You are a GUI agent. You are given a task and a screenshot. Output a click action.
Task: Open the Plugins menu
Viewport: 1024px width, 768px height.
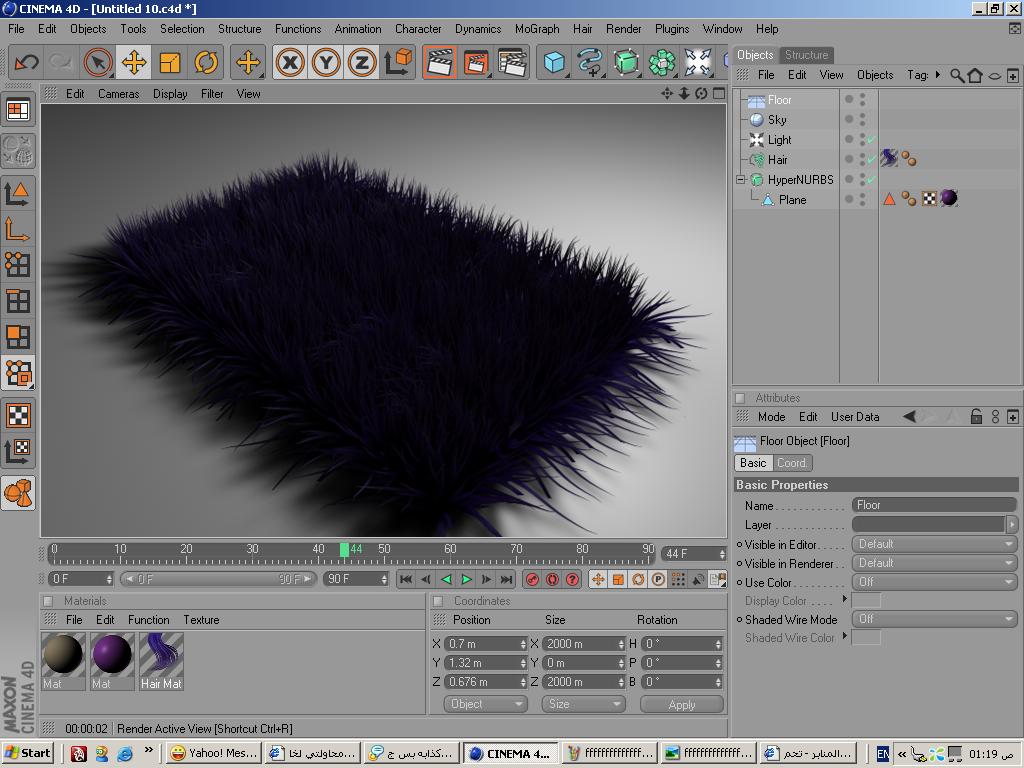672,29
